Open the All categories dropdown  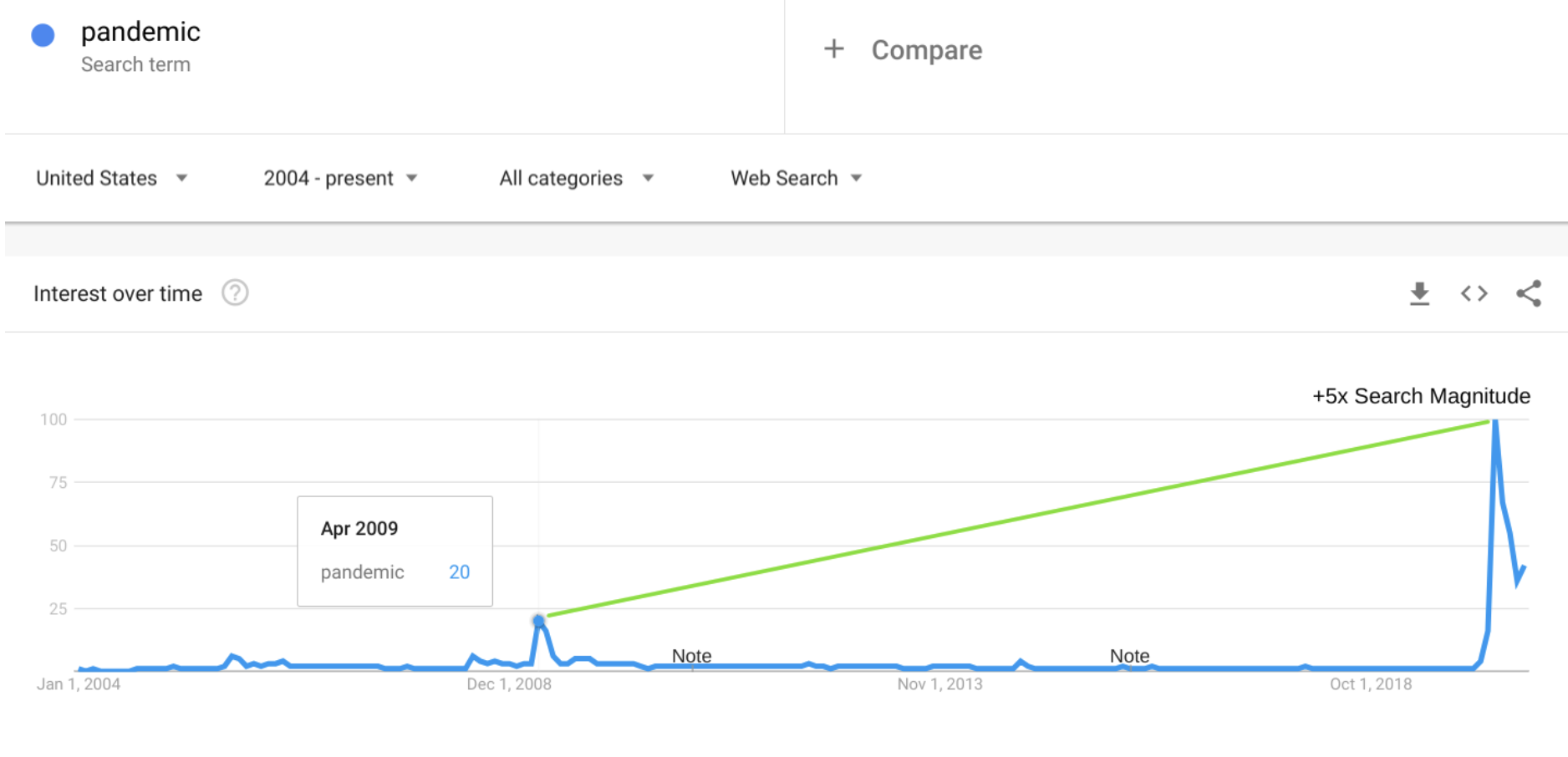point(576,178)
